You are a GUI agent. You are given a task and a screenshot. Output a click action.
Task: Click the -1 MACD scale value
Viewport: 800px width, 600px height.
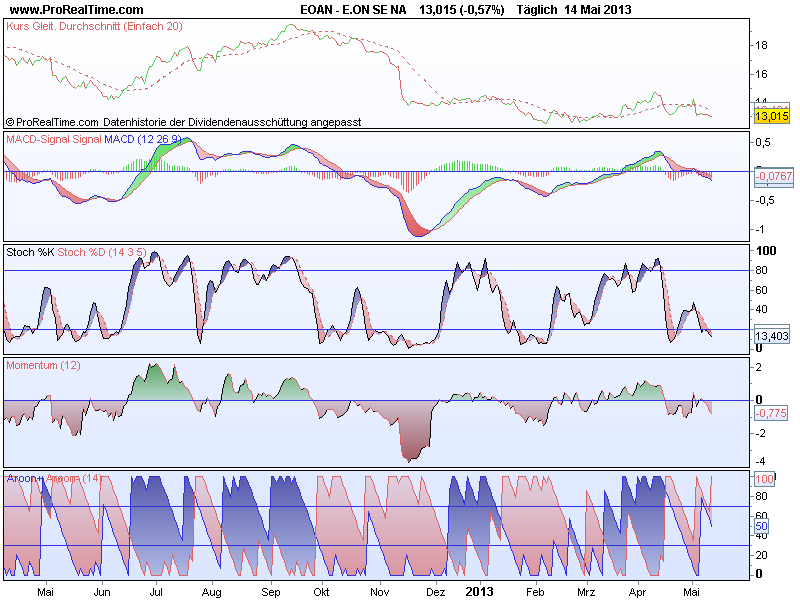[760, 230]
